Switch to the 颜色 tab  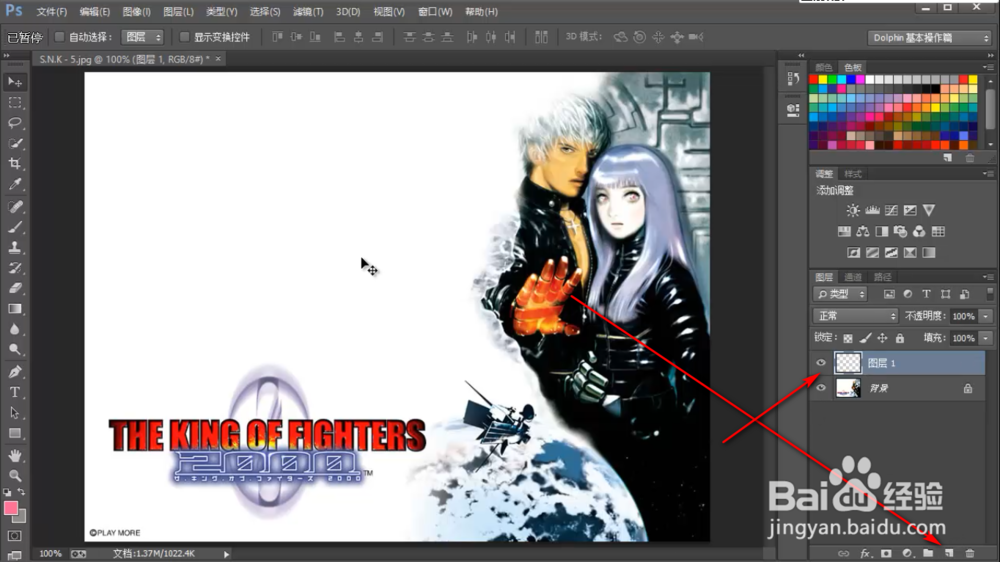[x=823, y=67]
